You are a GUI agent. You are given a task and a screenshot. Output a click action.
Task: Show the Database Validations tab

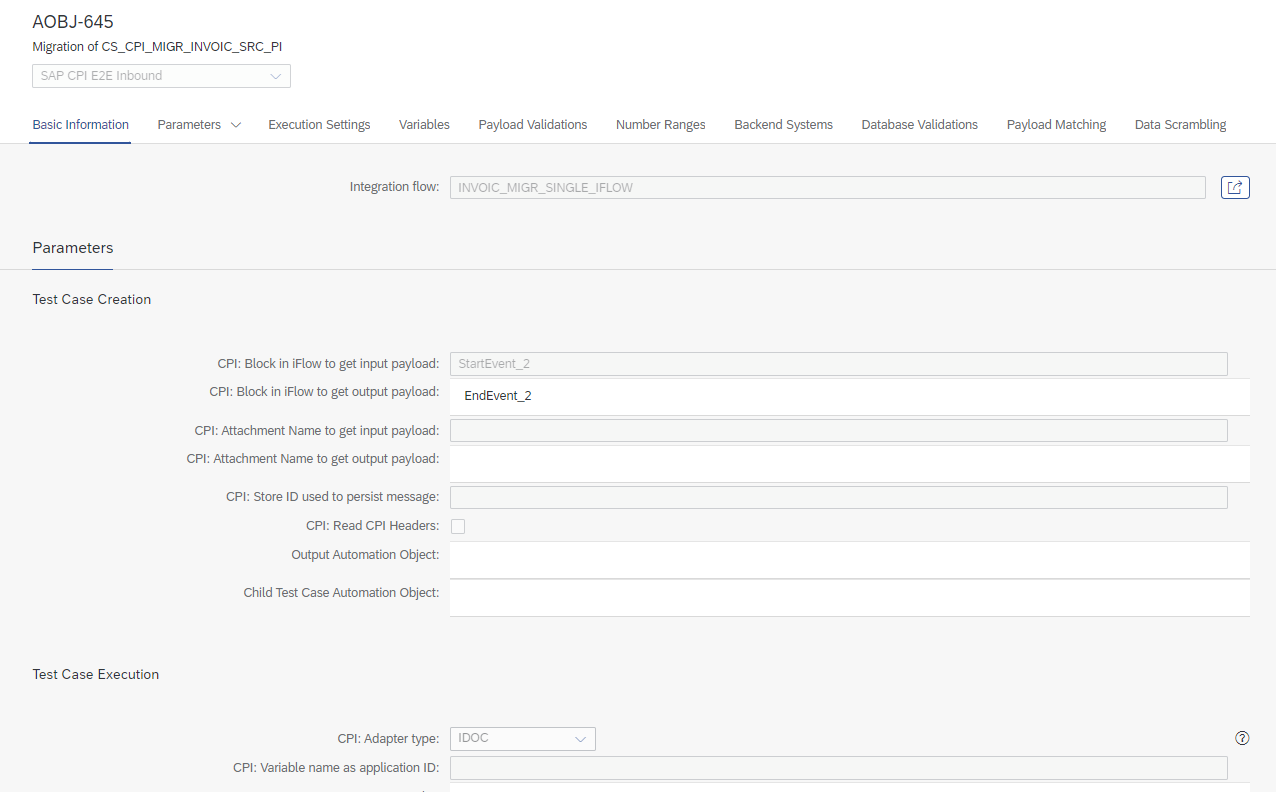[x=919, y=125]
